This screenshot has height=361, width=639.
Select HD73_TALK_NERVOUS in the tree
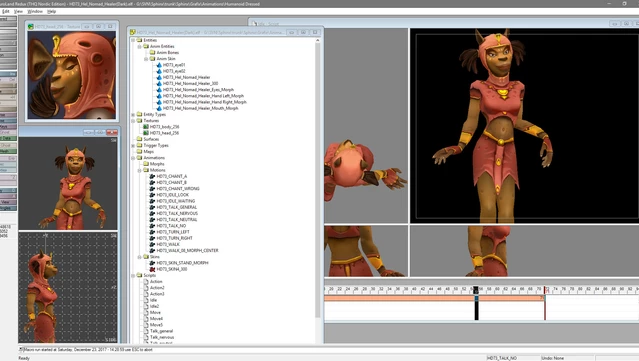(177, 214)
